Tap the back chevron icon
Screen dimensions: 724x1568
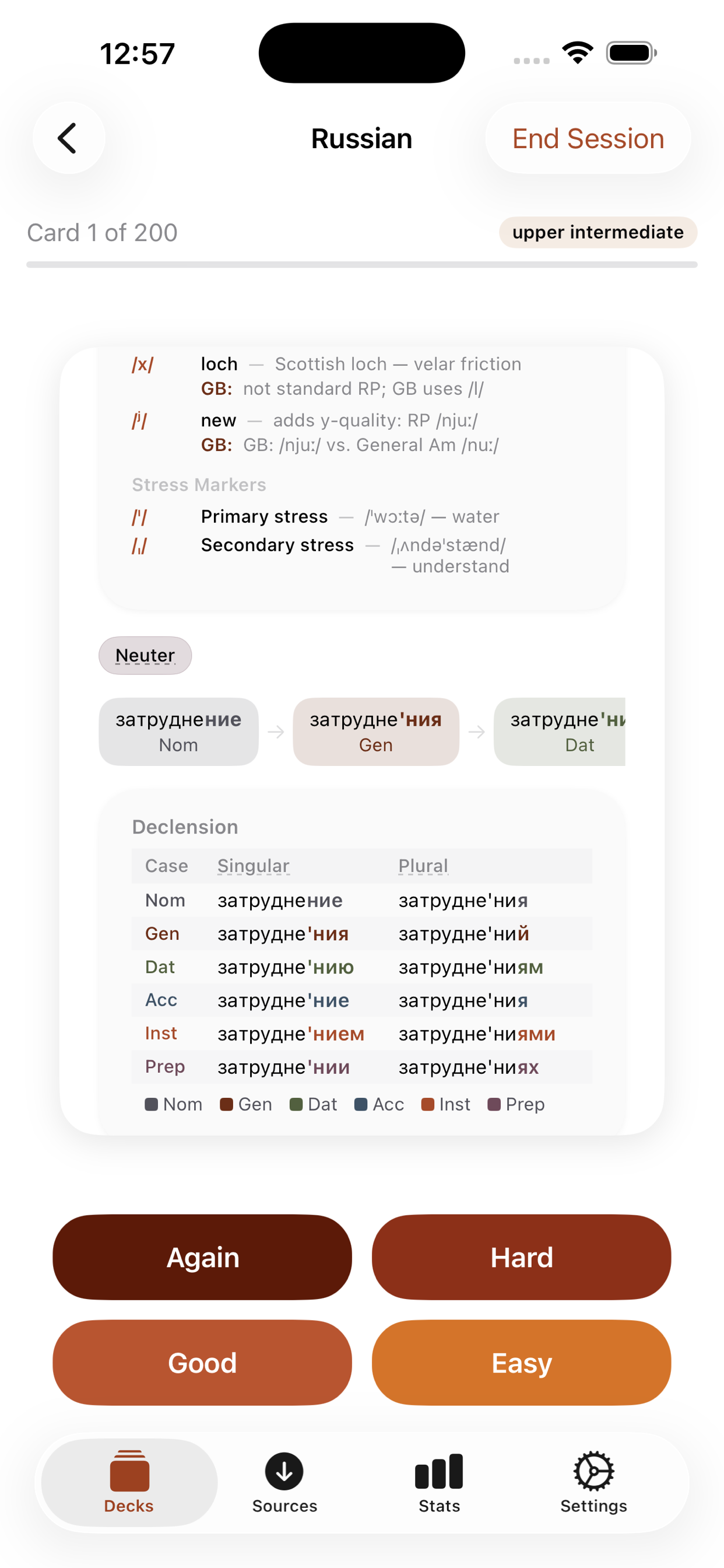68,138
